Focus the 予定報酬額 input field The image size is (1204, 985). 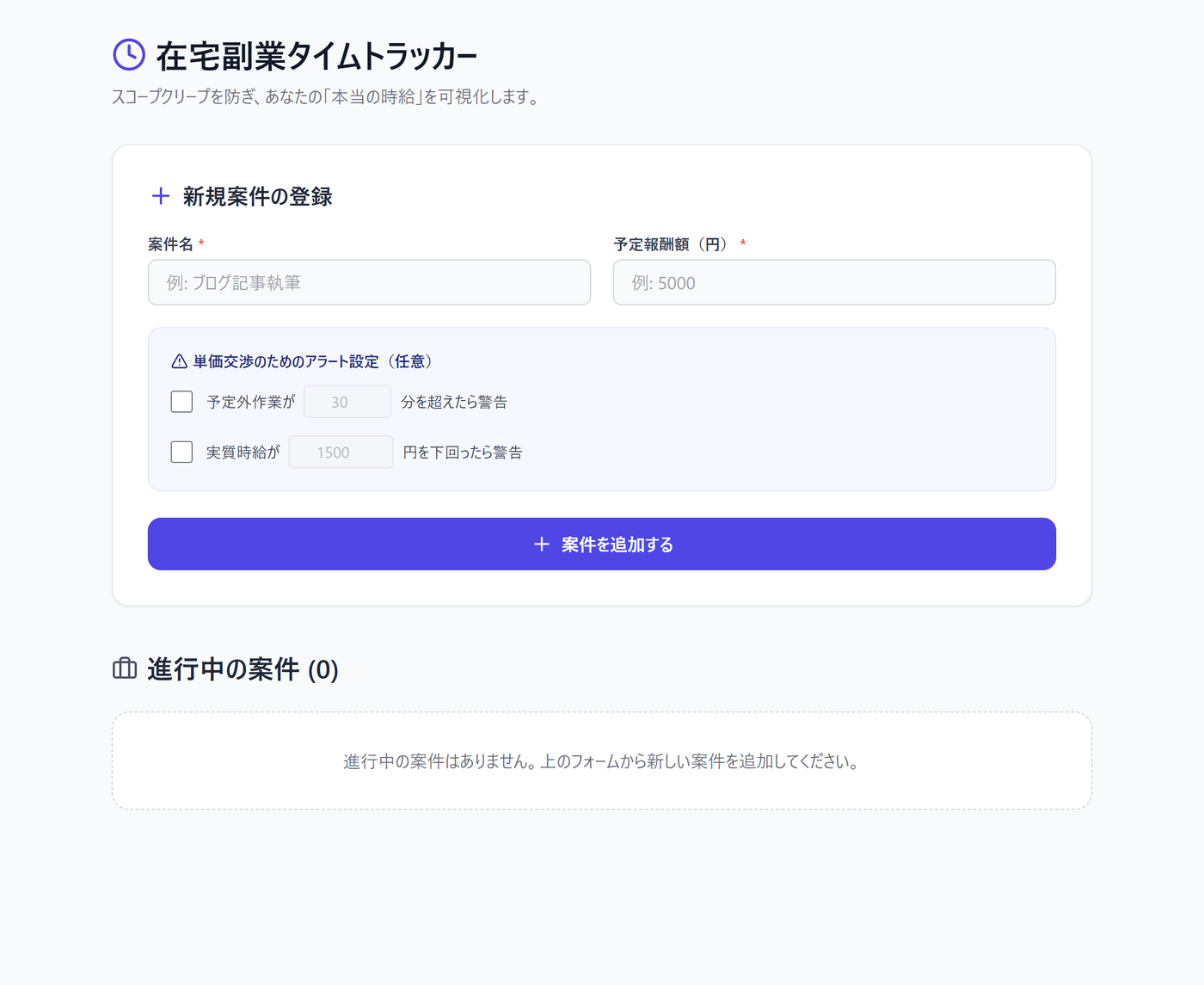coord(834,282)
